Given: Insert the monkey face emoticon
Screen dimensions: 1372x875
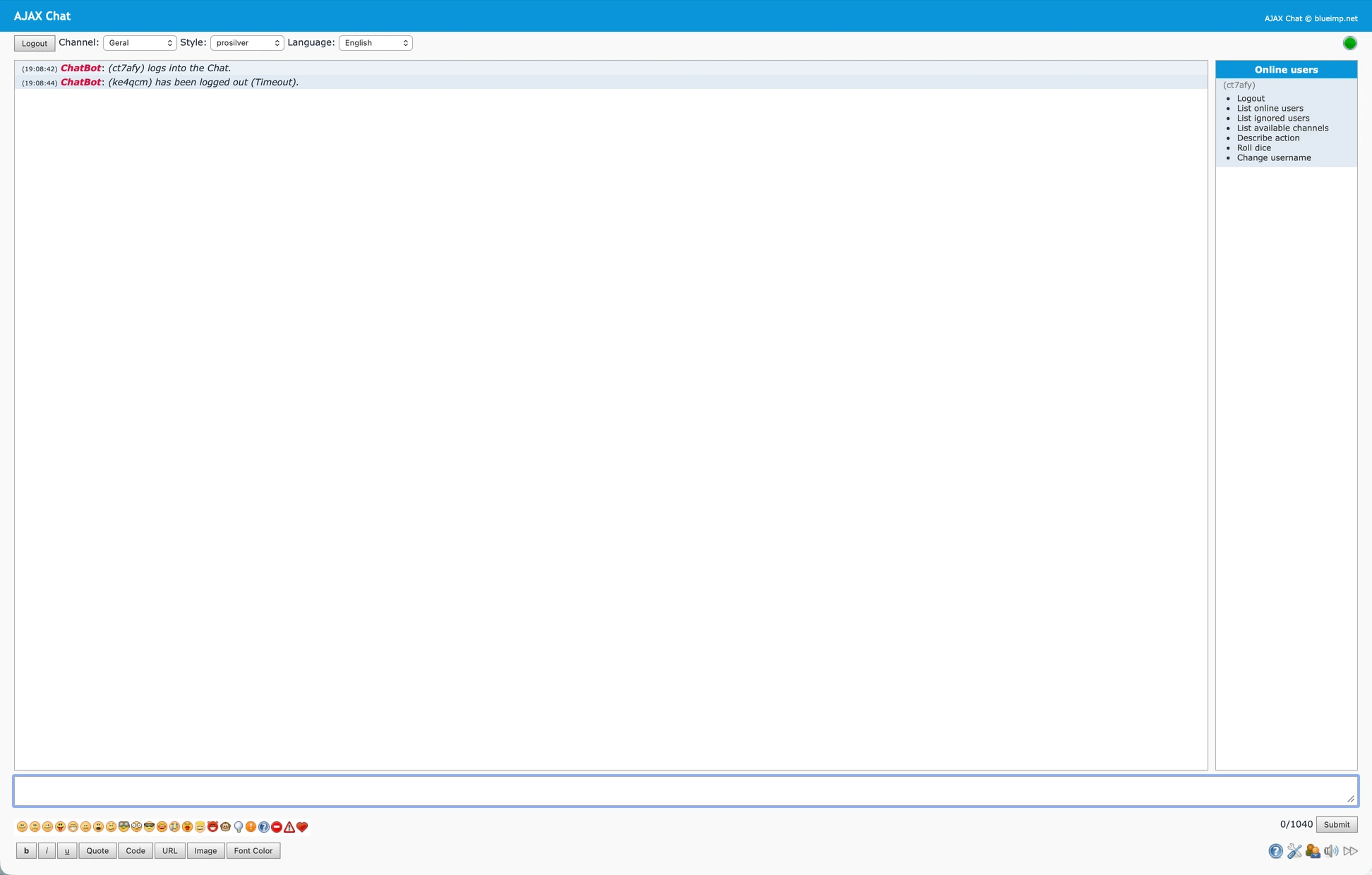Looking at the screenshot, I should click(x=226, y=827).
